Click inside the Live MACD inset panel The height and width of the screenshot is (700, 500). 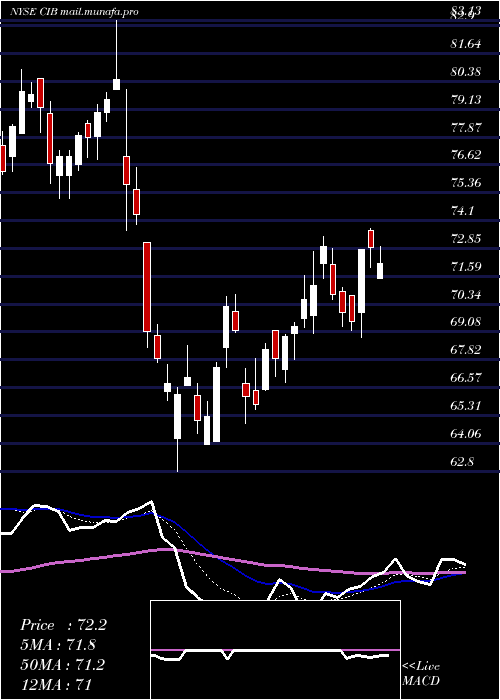(x=275, y=650)
